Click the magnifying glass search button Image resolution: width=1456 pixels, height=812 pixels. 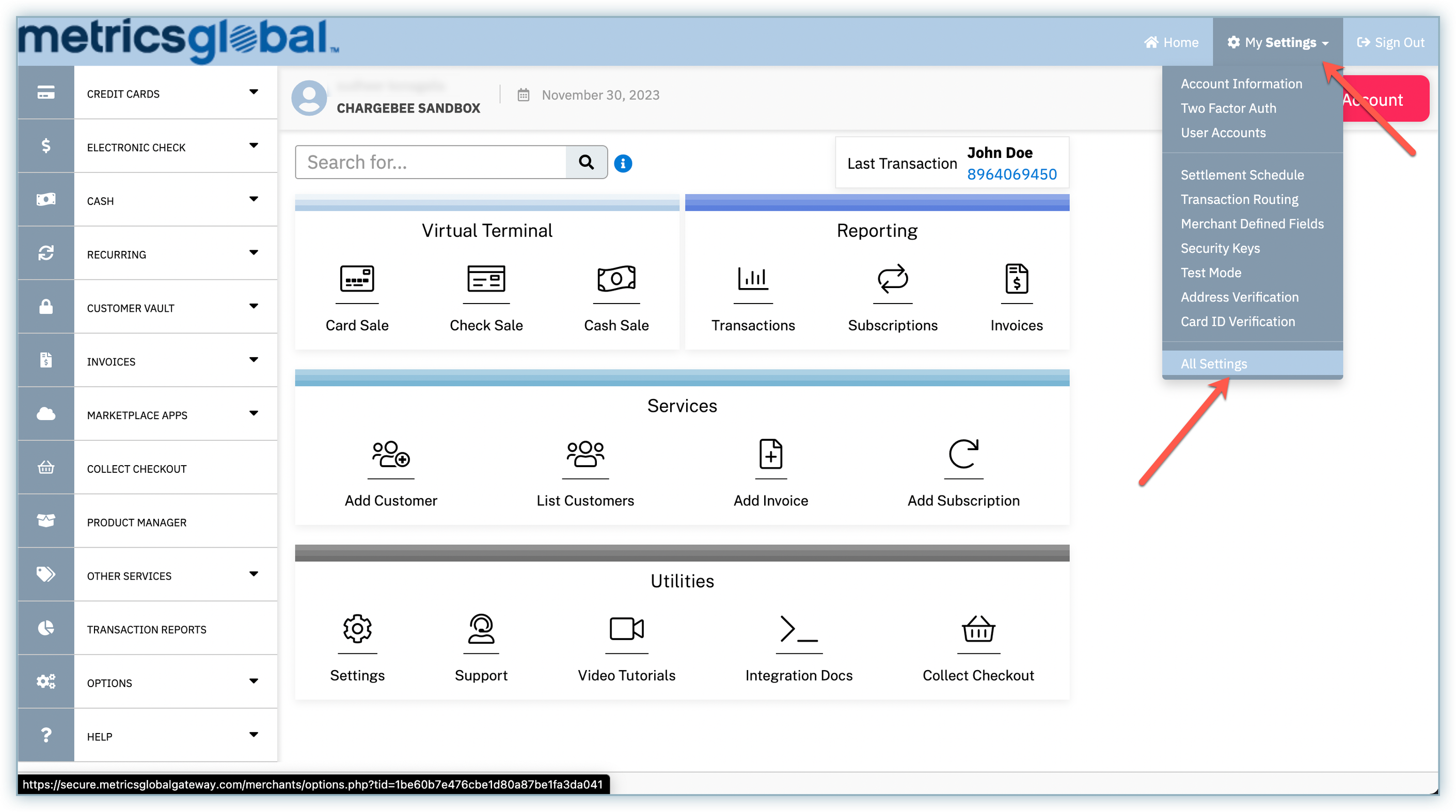tap(587, 163)
